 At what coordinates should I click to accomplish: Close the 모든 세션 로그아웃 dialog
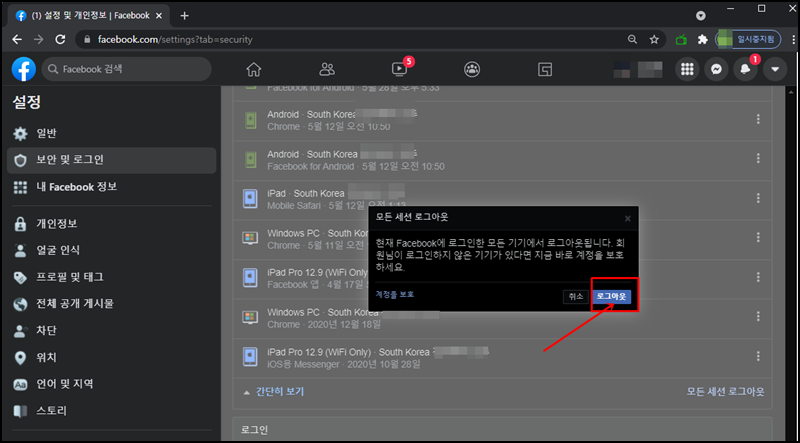pyautogui.click(x=628, y=218)
